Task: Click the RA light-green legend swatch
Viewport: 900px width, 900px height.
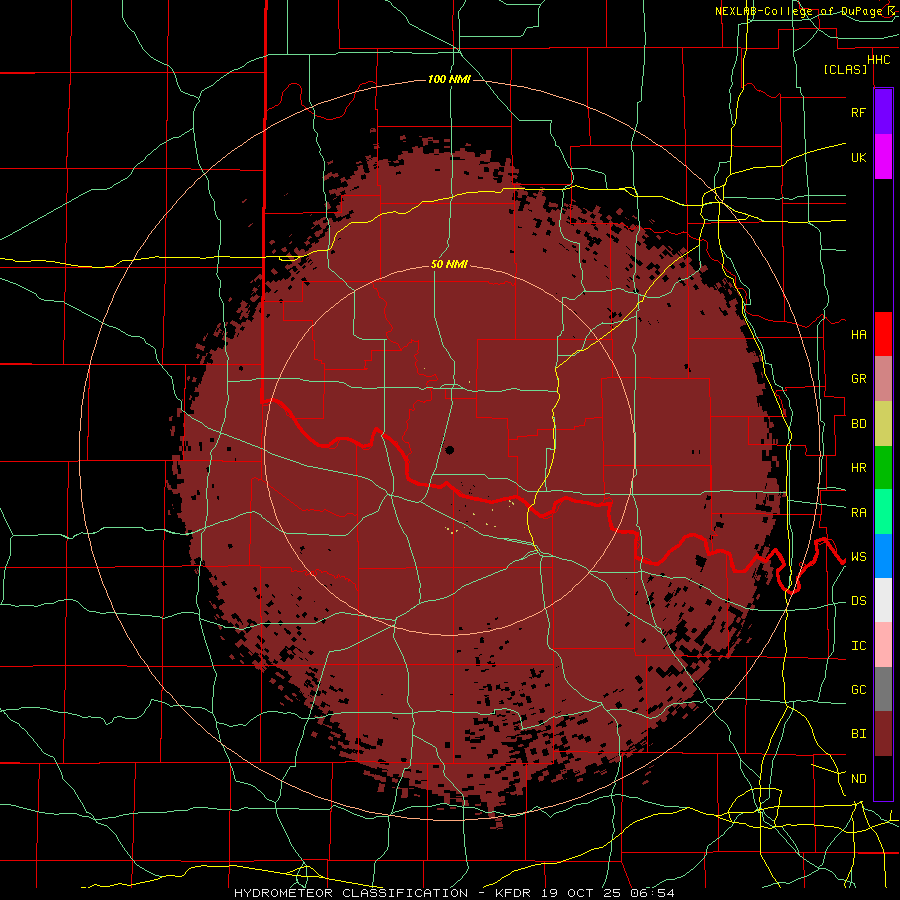Action: 883,512
